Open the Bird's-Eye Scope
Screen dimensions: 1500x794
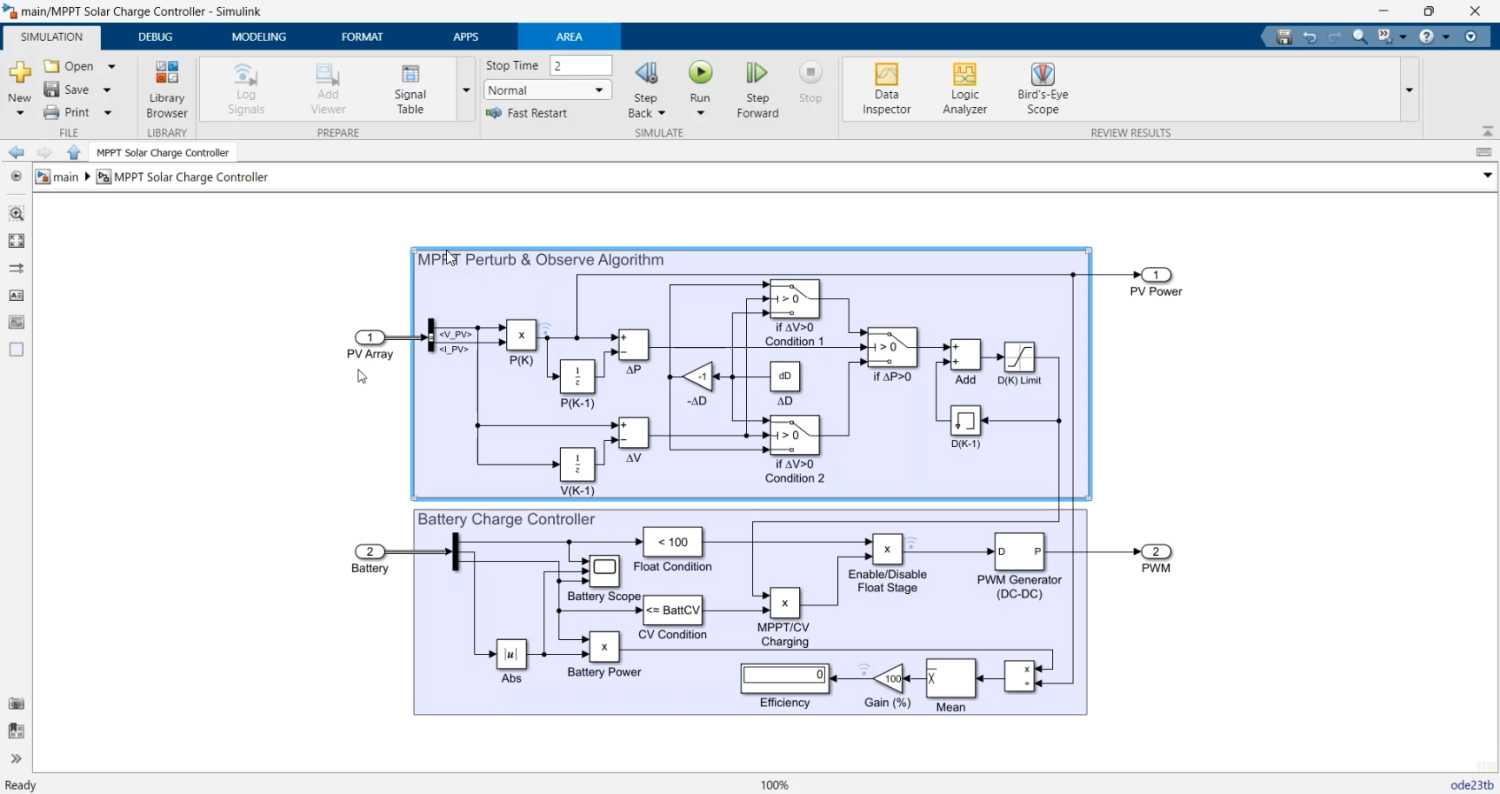(1042, 88)
